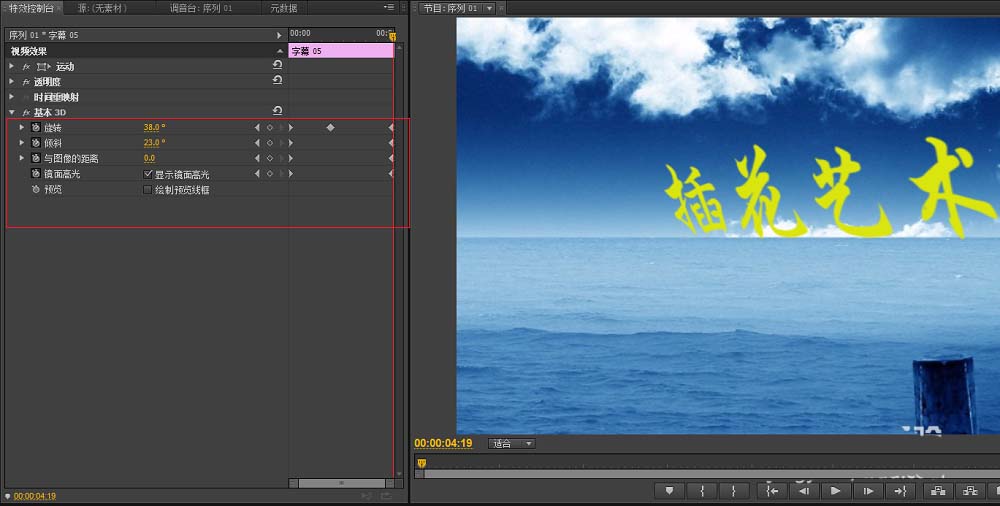Click program monitor timecode 00:00:04:19

(x=443, y=443)
